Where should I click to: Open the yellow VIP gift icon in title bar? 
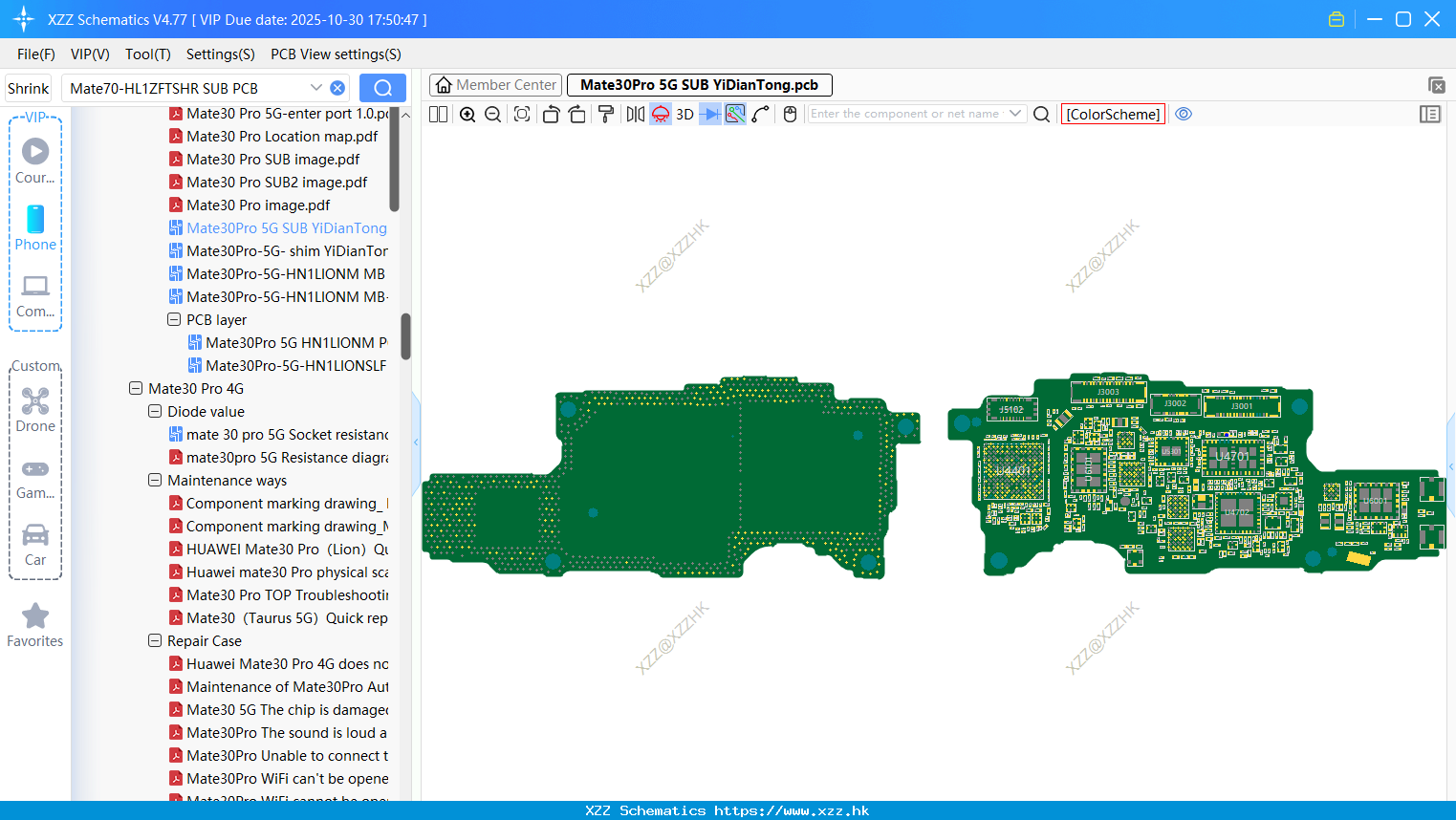tap(1336, 19)
